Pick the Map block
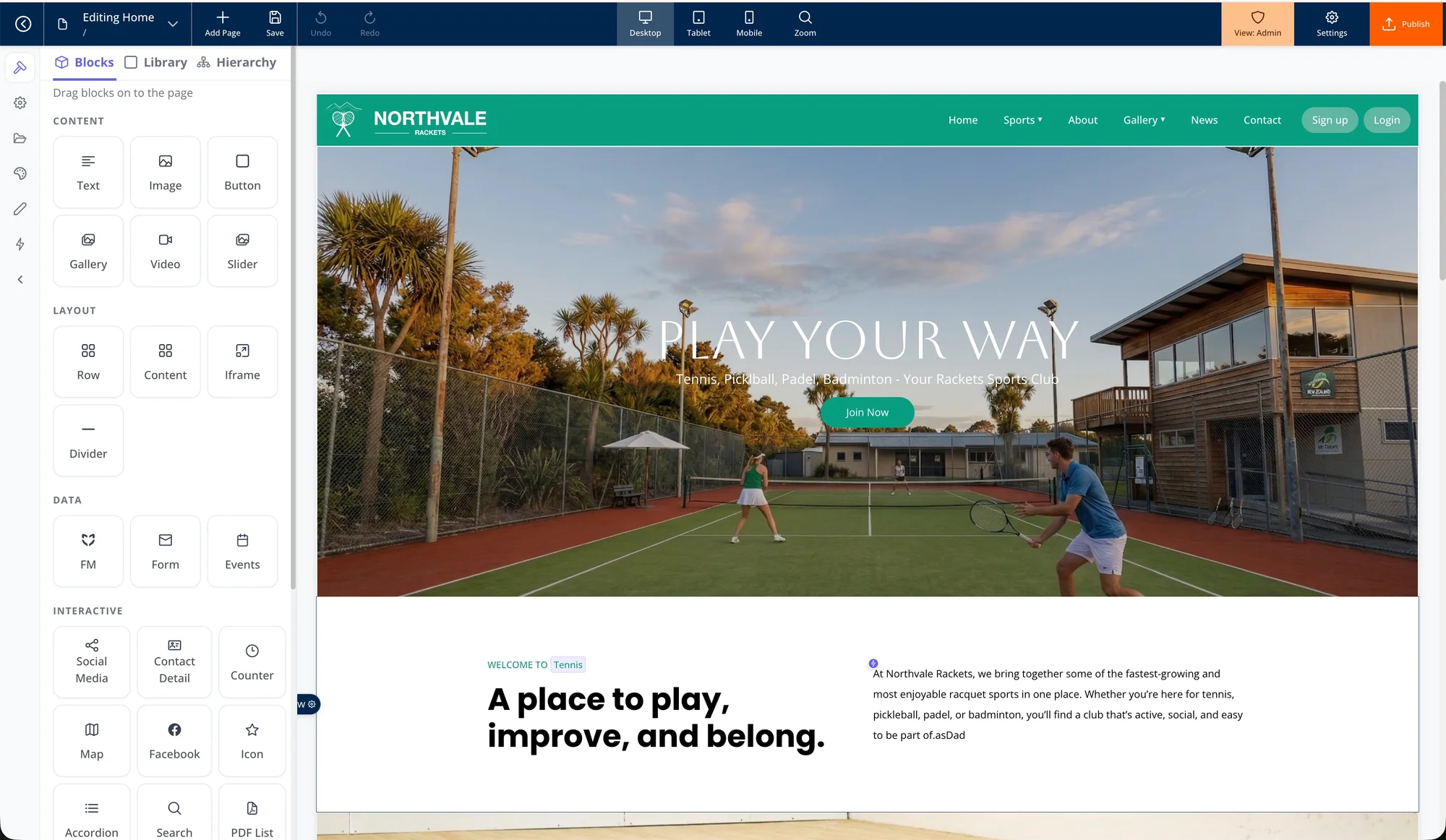 pos(92,740)
